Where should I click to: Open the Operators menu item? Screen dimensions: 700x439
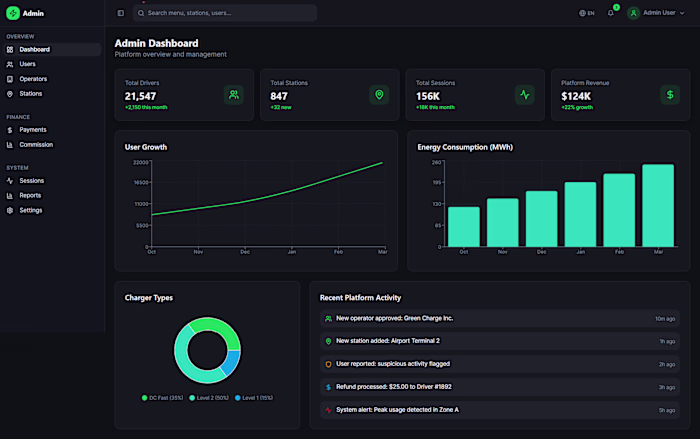coord(53,79)
